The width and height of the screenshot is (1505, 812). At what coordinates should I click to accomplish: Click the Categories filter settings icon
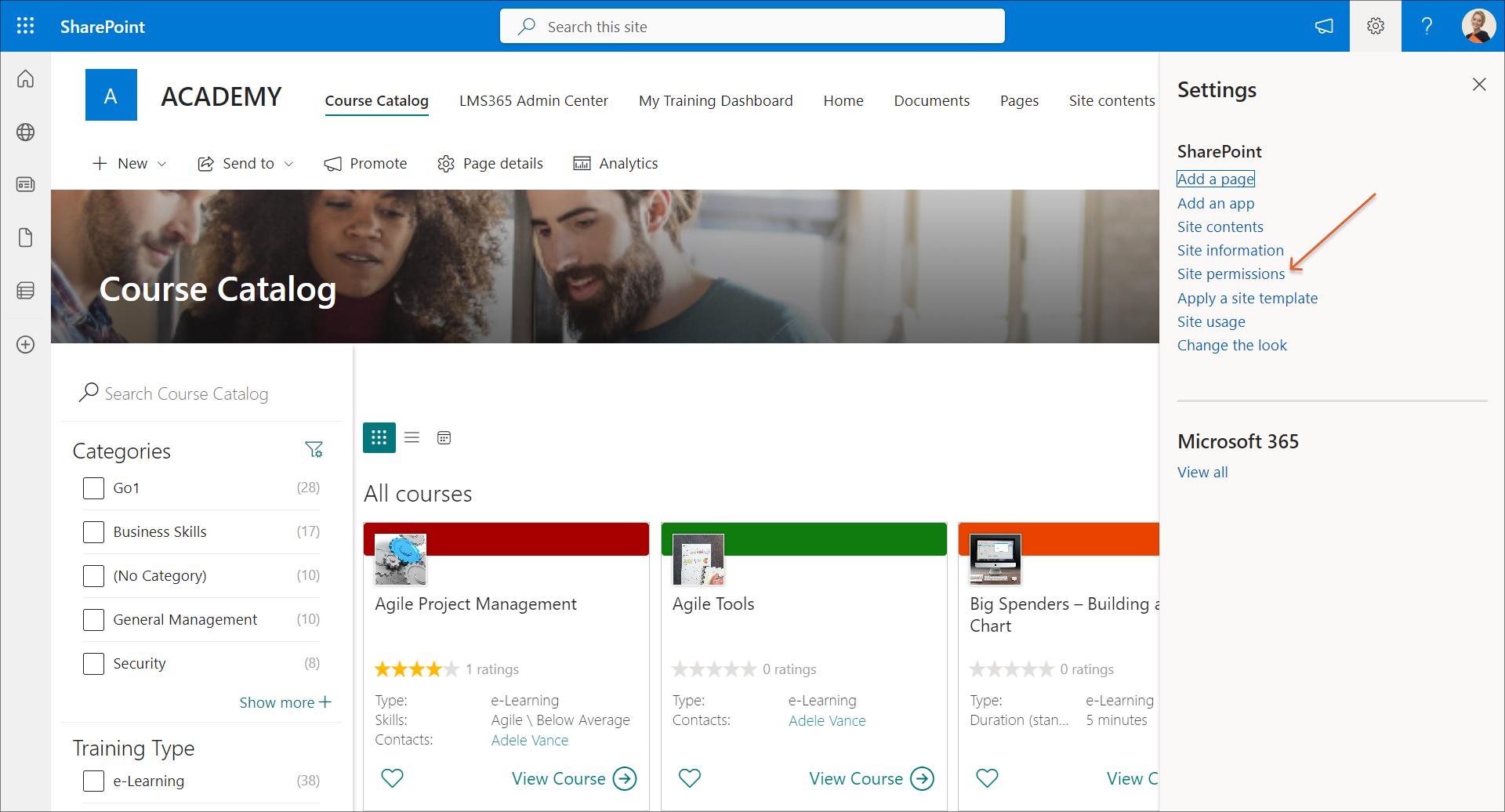(314, 450)
